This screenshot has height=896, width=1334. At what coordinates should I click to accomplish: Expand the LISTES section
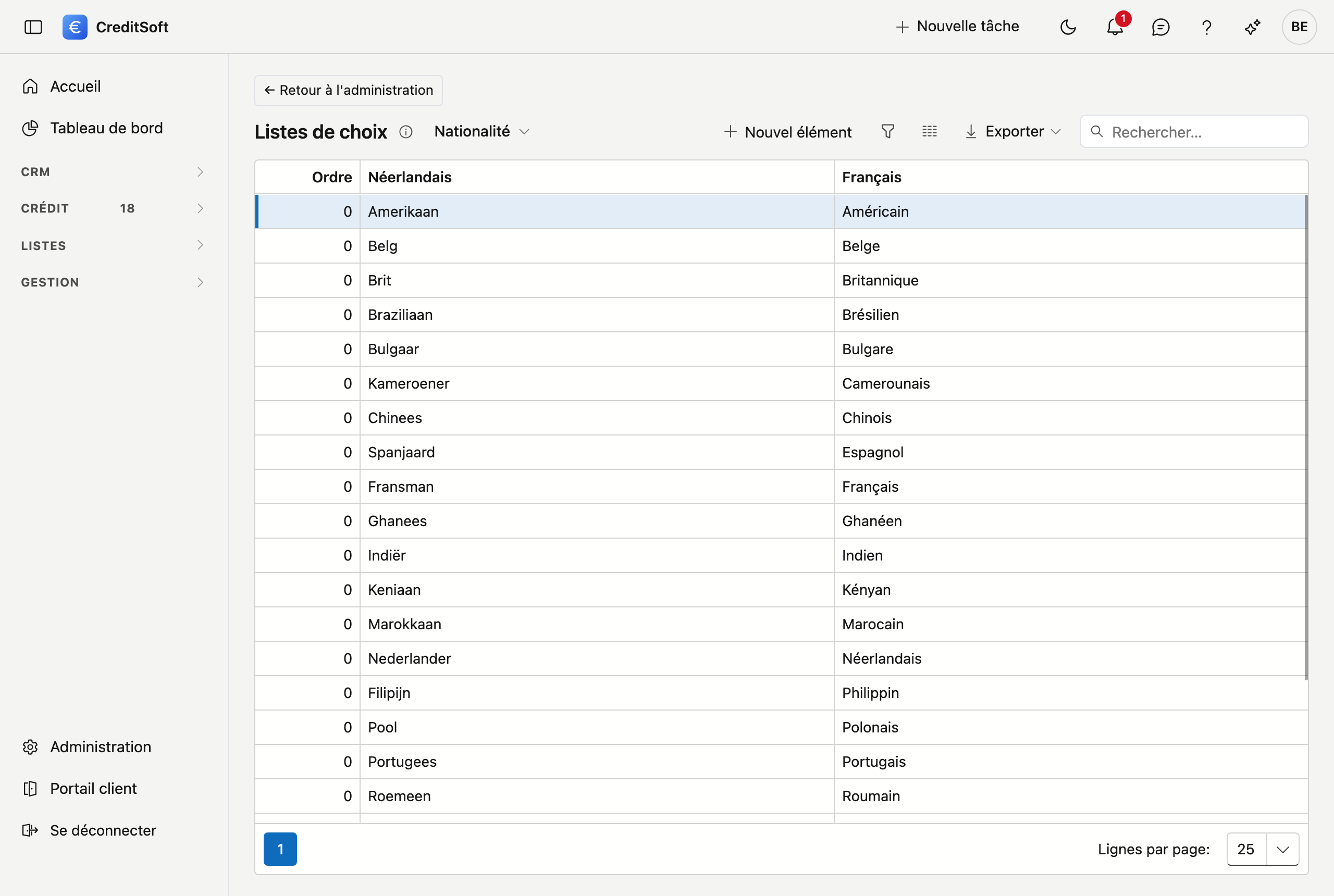pos(113,245)
